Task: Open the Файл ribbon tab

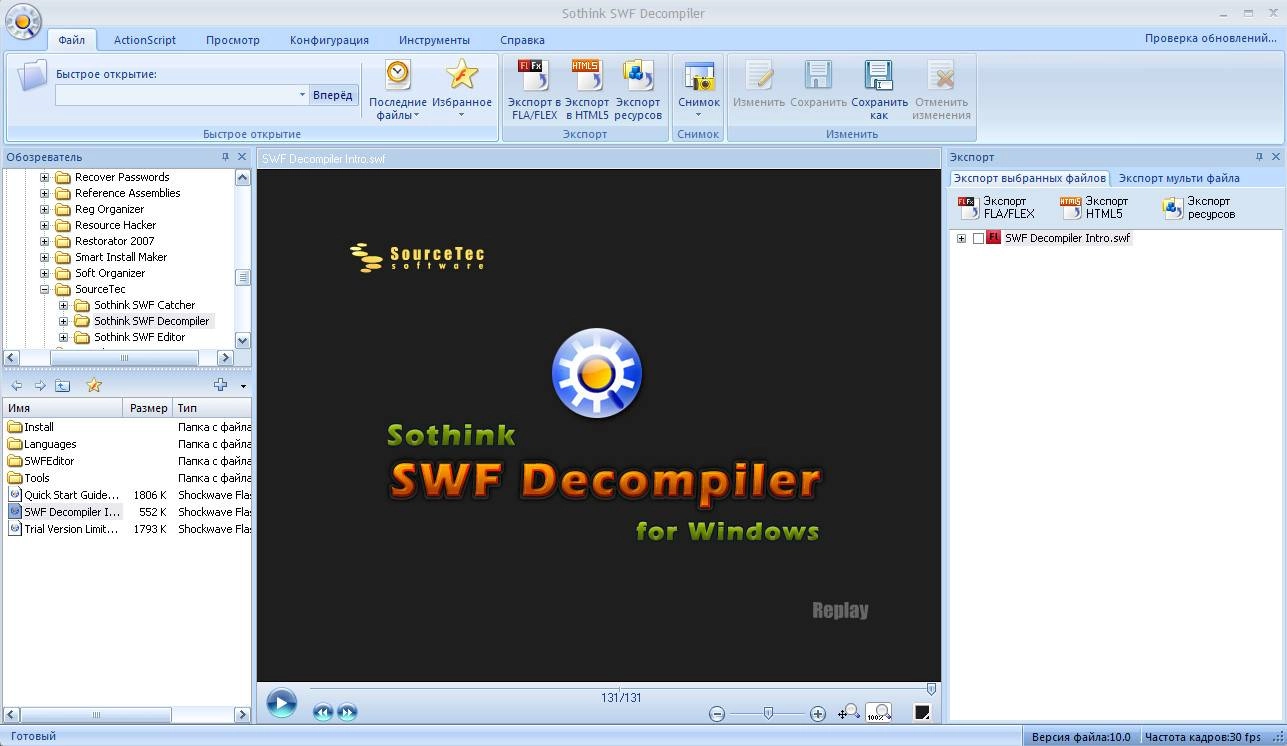Action: (71, 40)
